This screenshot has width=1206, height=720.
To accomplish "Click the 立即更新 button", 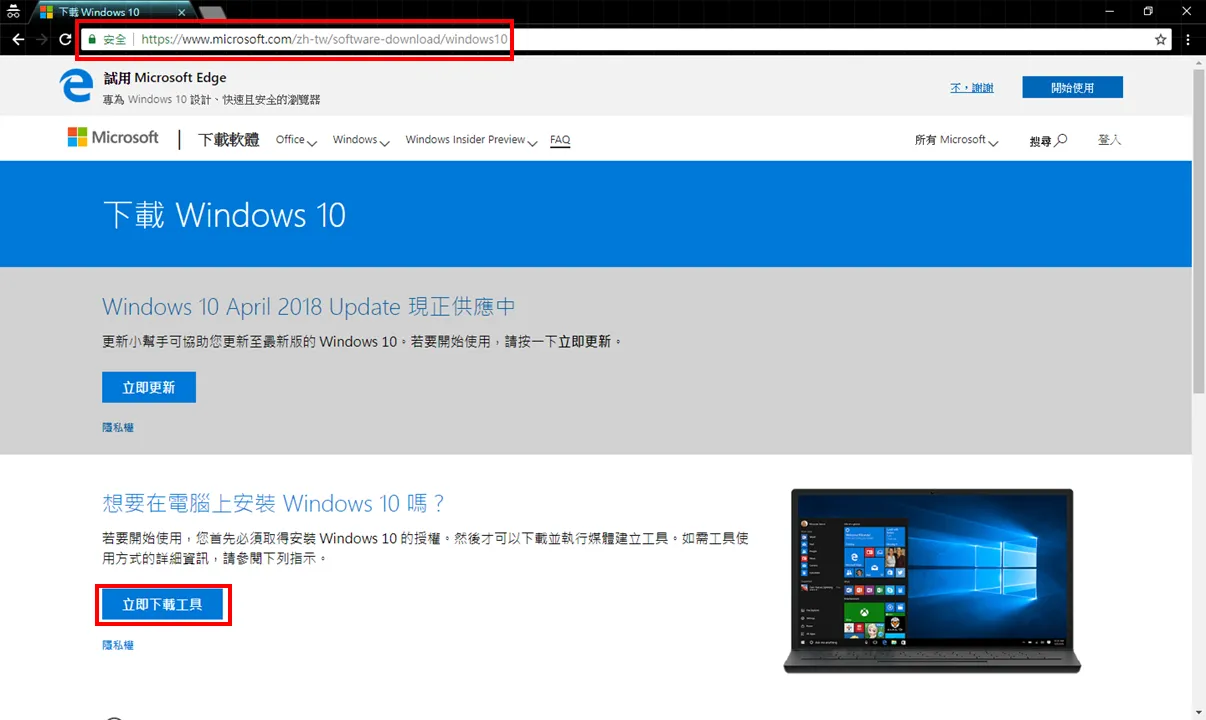I will [149, 387].
